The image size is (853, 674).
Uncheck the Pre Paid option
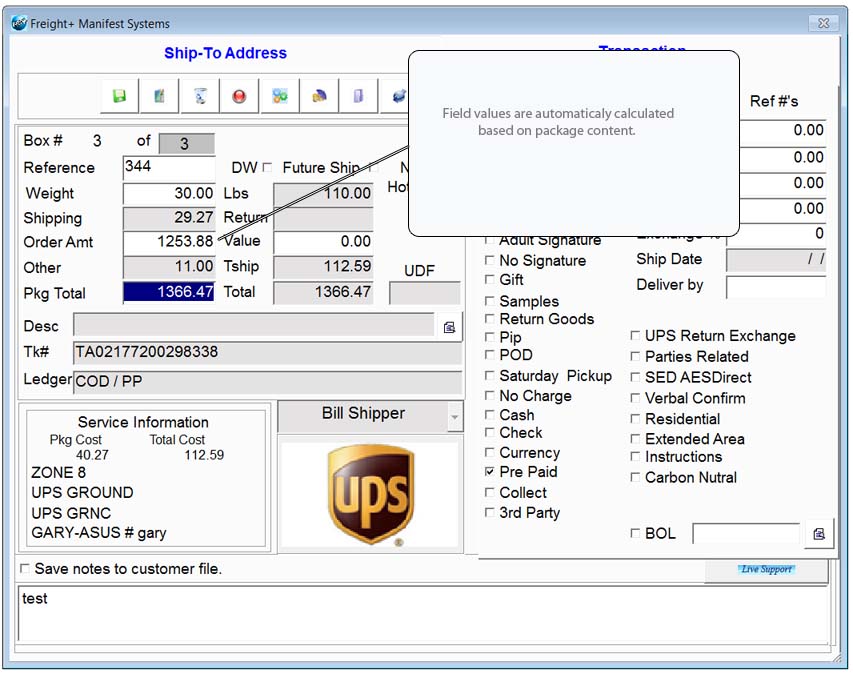point(491,472)
